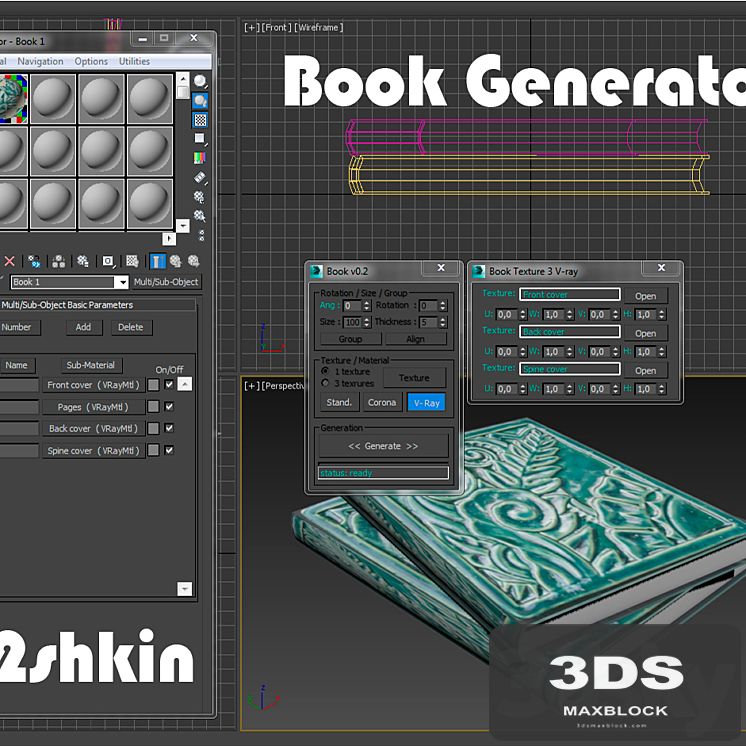Open the Pages ( VRayMtl ) sub-material button
This screenshot has height=746, width=746.
tap(93, 407)
